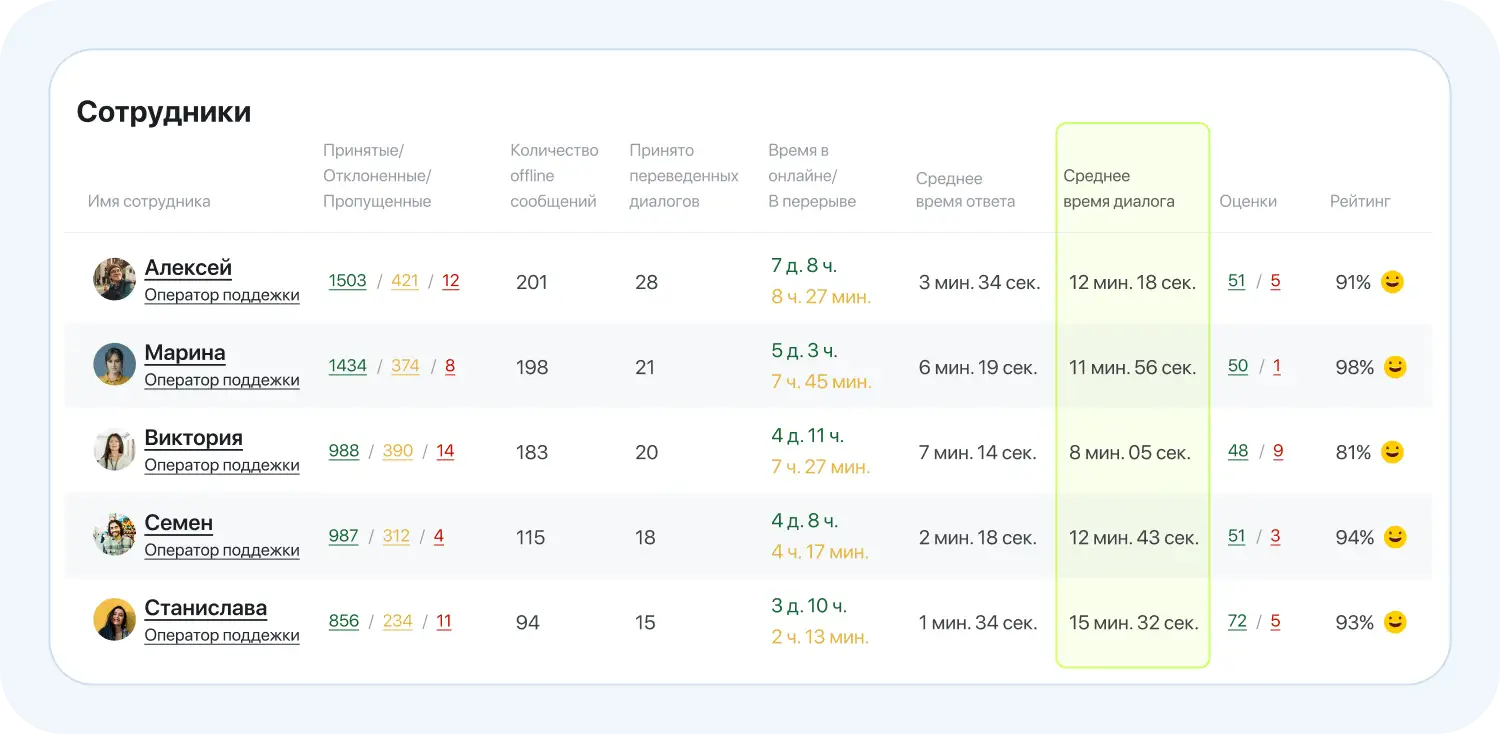Click Алексей's profile avatar photo

click(114, 280)
